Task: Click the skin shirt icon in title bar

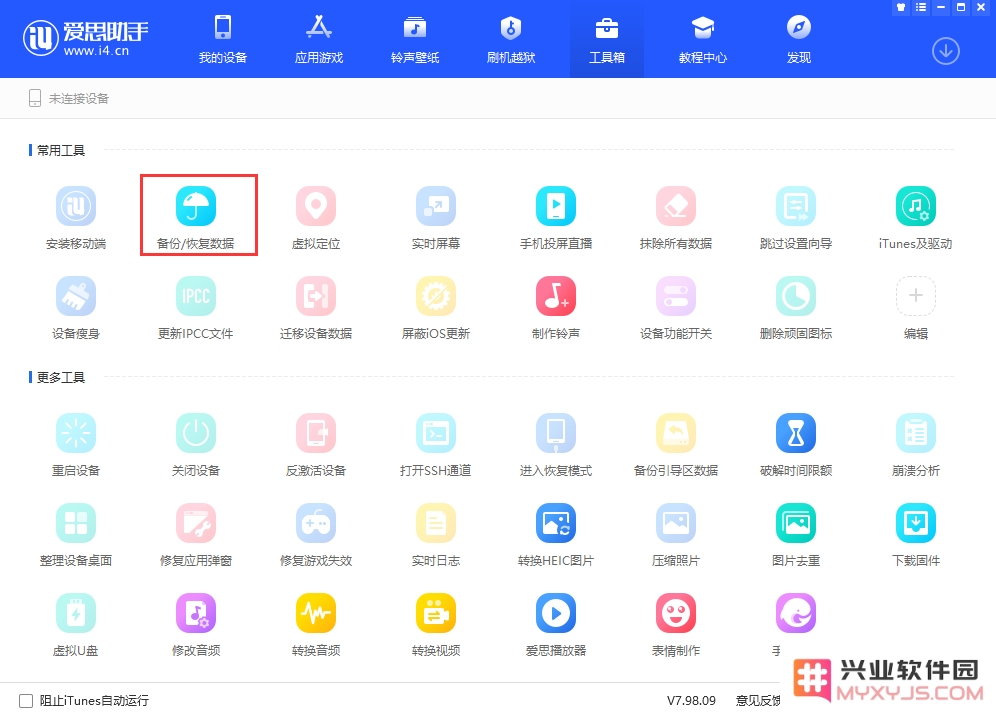Action: pos(901,8)
